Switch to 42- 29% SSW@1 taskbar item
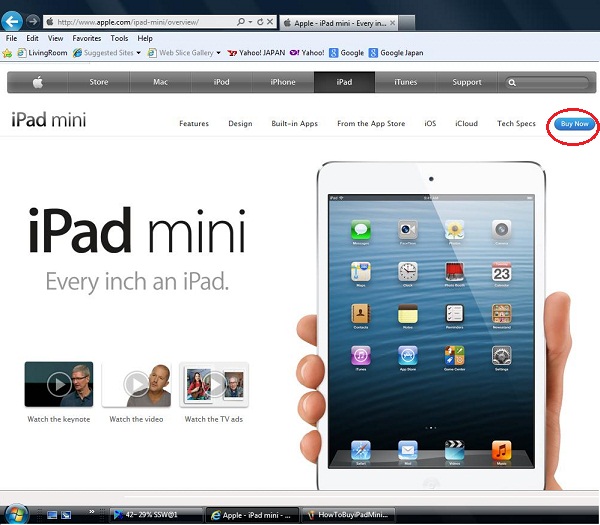 point(156,515)
